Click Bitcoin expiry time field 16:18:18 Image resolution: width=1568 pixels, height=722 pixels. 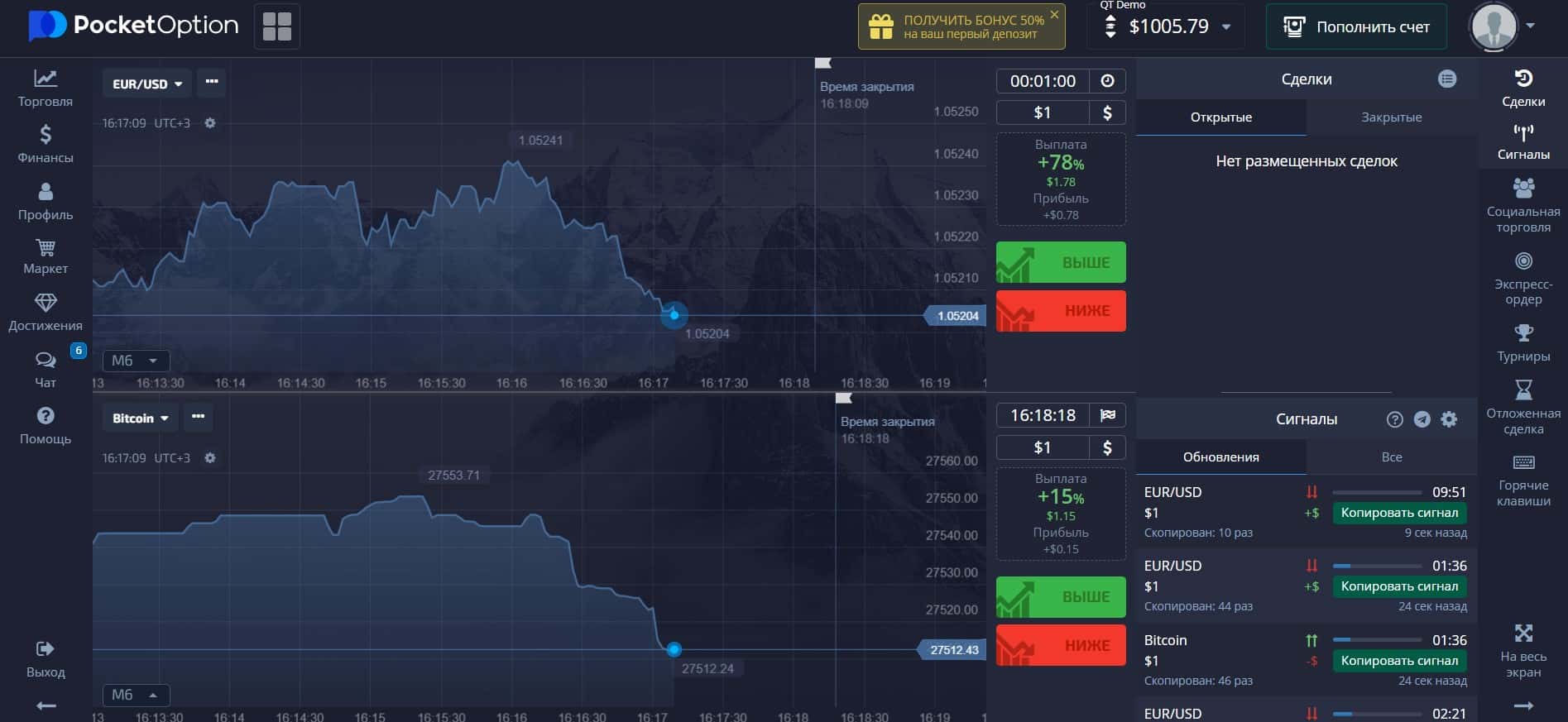point(1043,415)
